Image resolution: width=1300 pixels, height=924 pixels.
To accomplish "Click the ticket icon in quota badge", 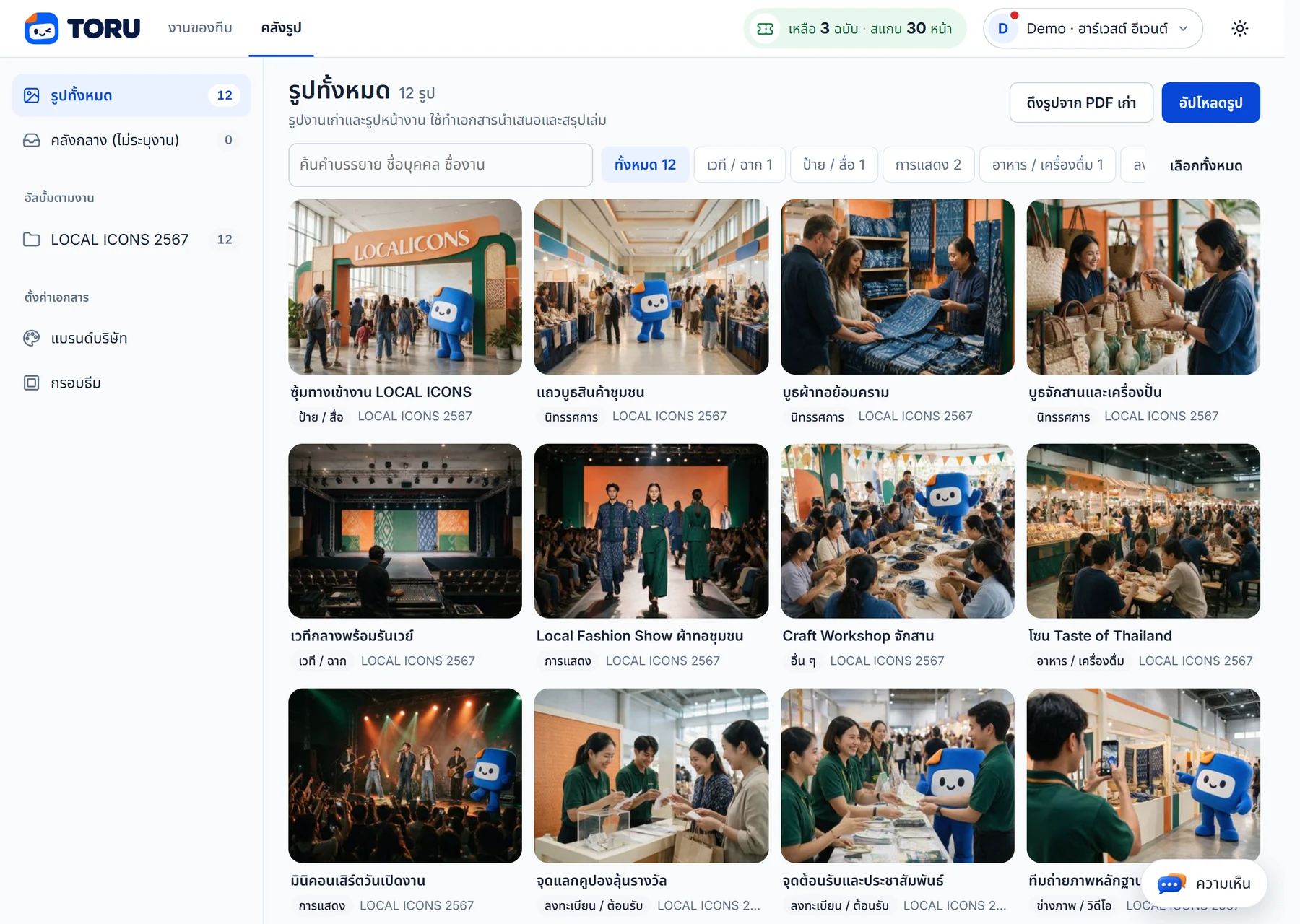I will coord(765,29).
